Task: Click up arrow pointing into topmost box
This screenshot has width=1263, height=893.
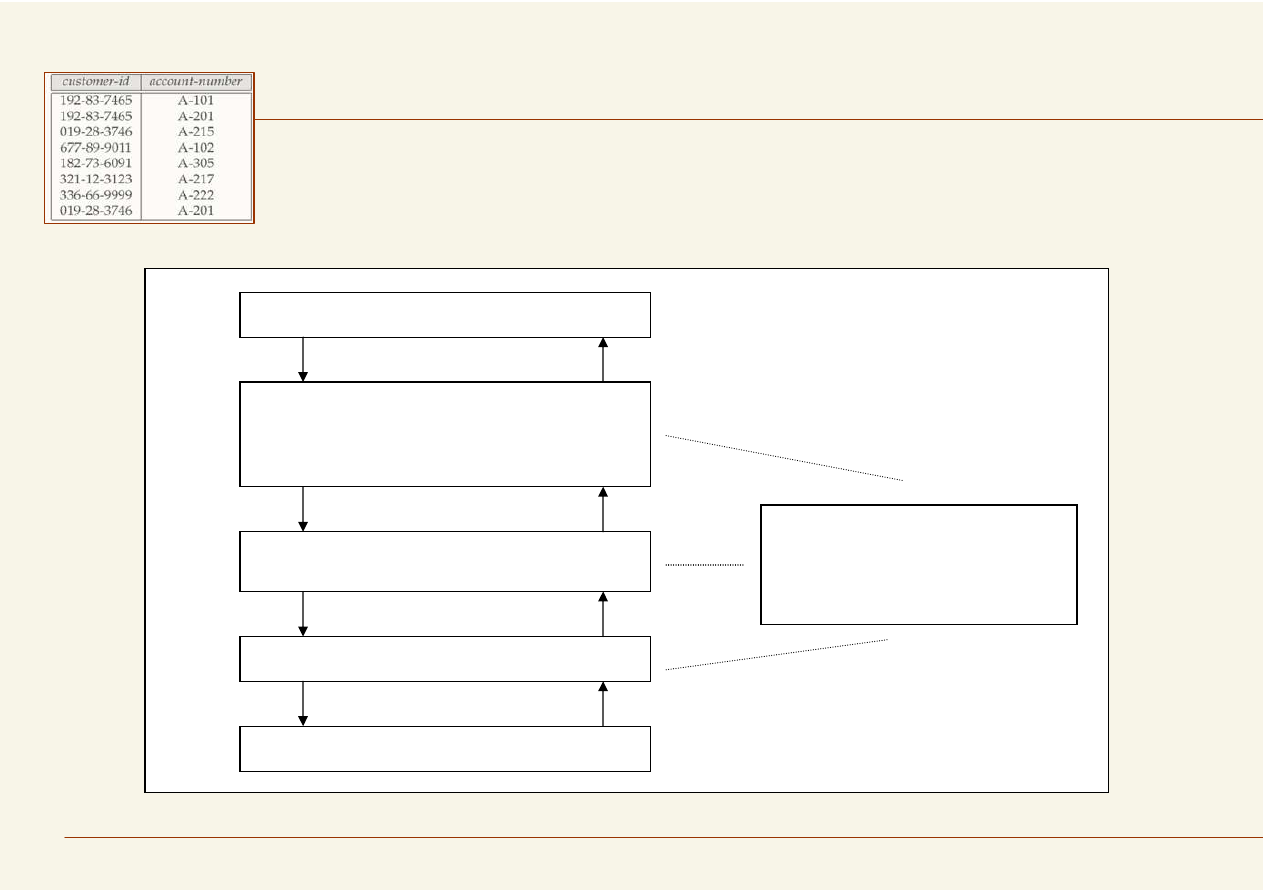Action: pyautogui.click(x=603, y=360)
